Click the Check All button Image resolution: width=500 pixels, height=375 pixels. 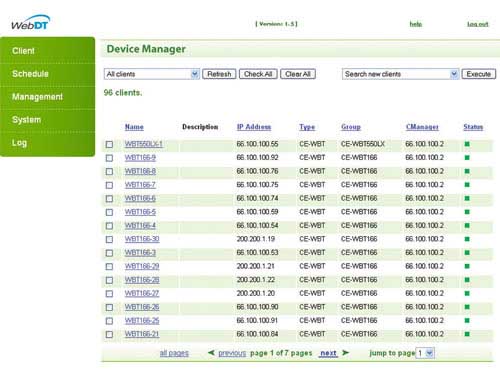258,74
